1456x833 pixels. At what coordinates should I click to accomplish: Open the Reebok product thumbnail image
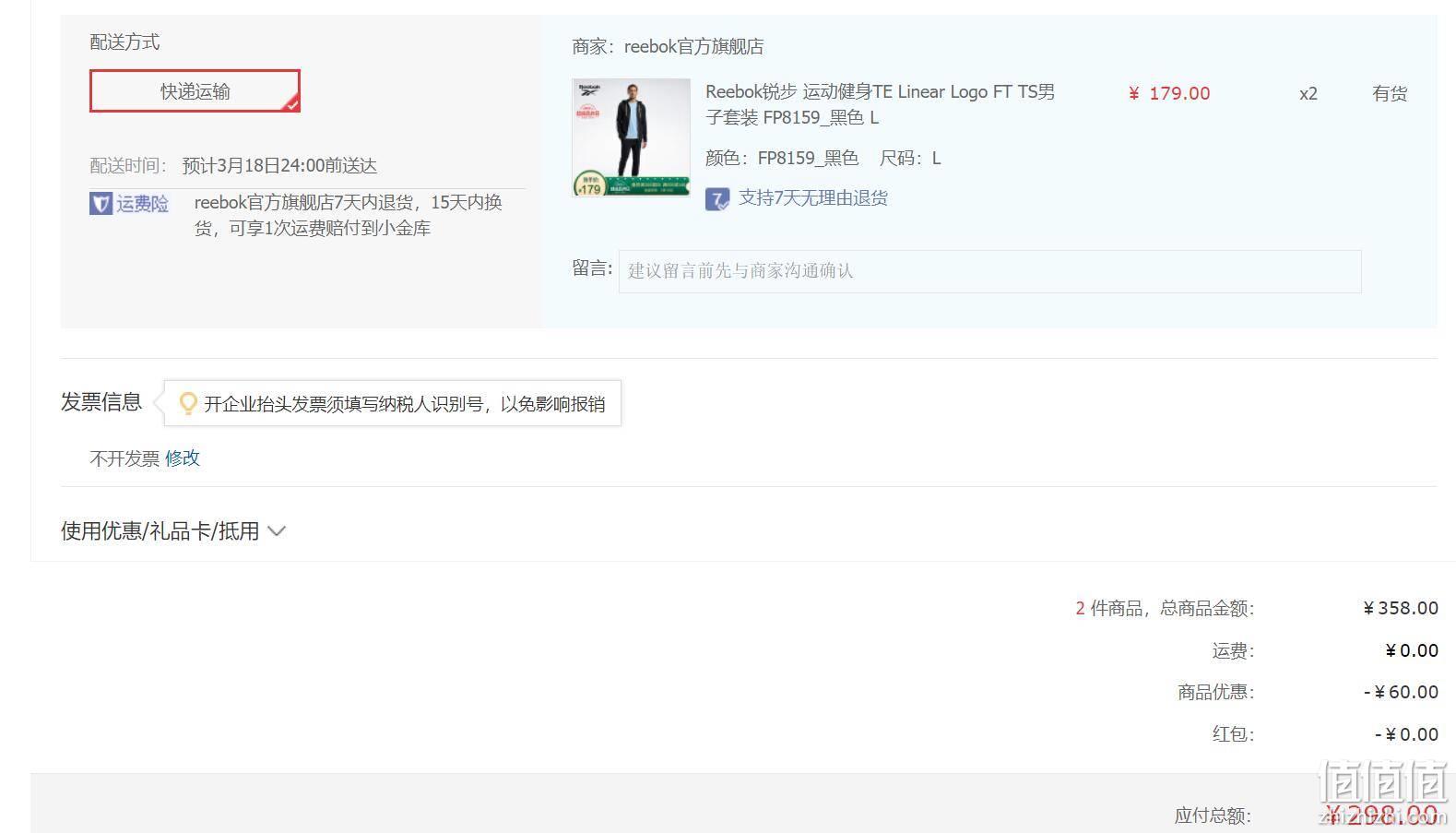pyautogui.click(x=631, y=137)
